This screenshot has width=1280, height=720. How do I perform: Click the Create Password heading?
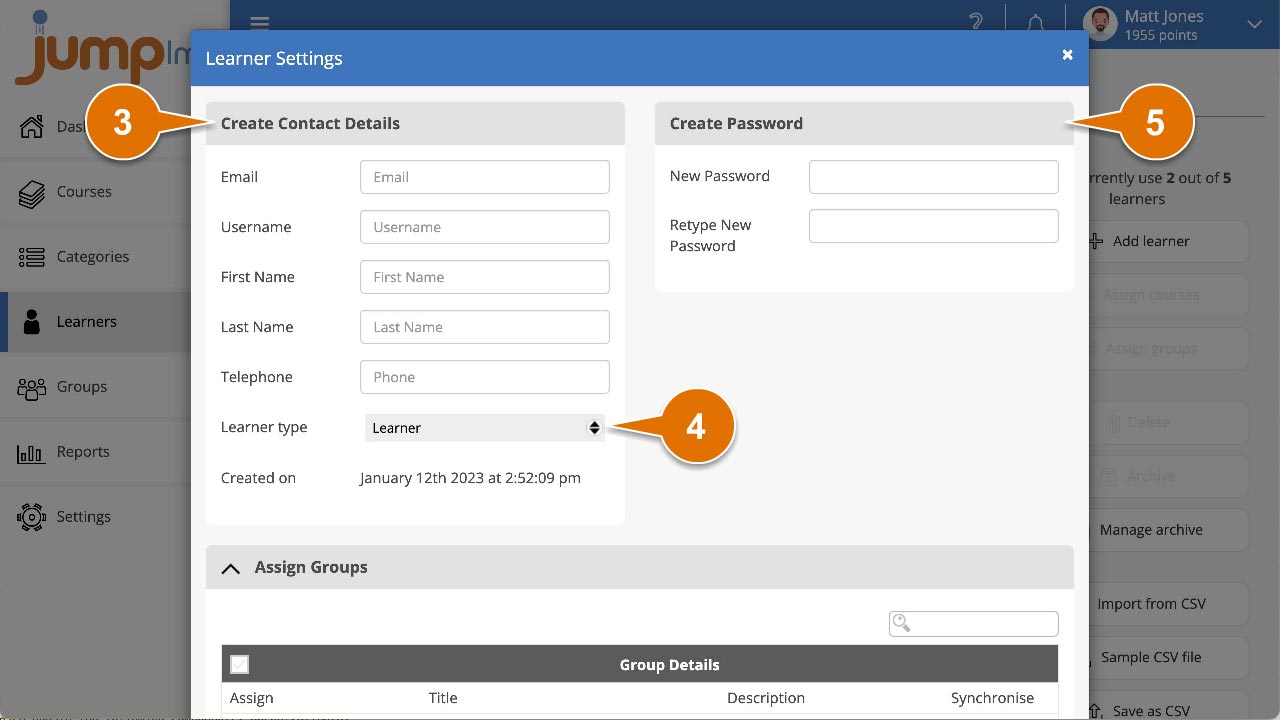(736, 123)
